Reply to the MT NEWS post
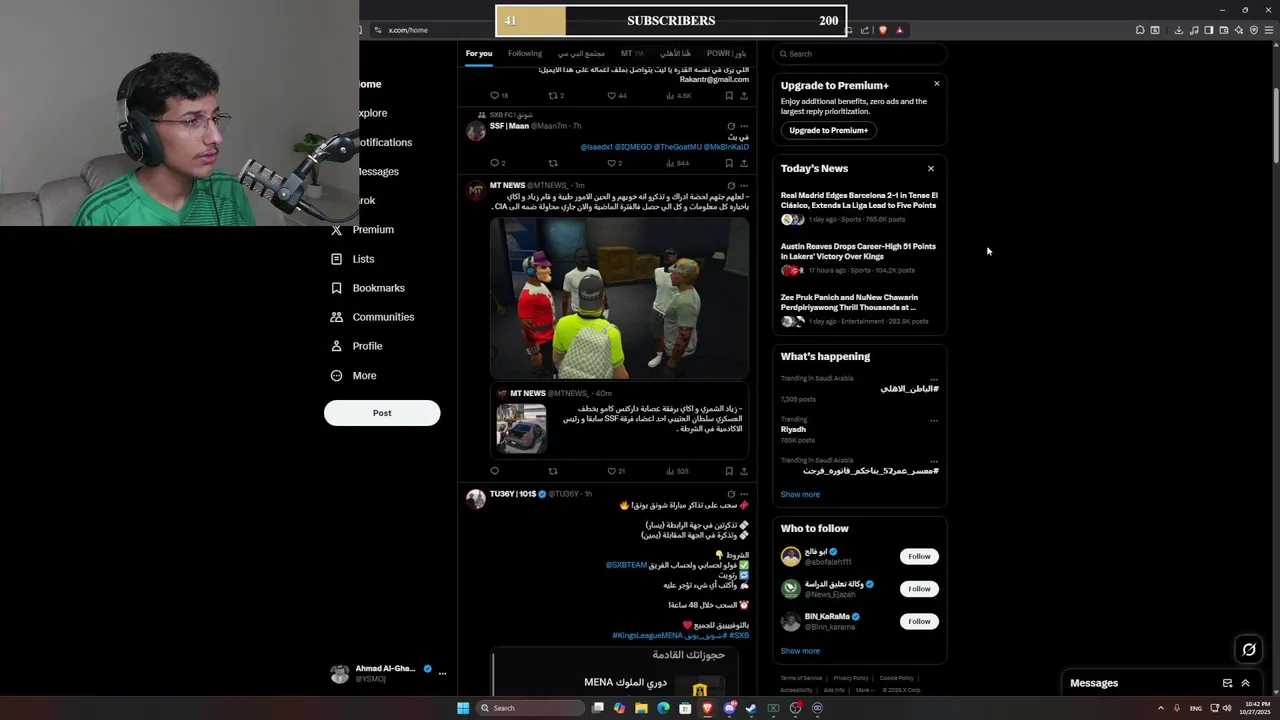Image resolution: width=1280 pixels, height=720 pixels. point(494,471)
